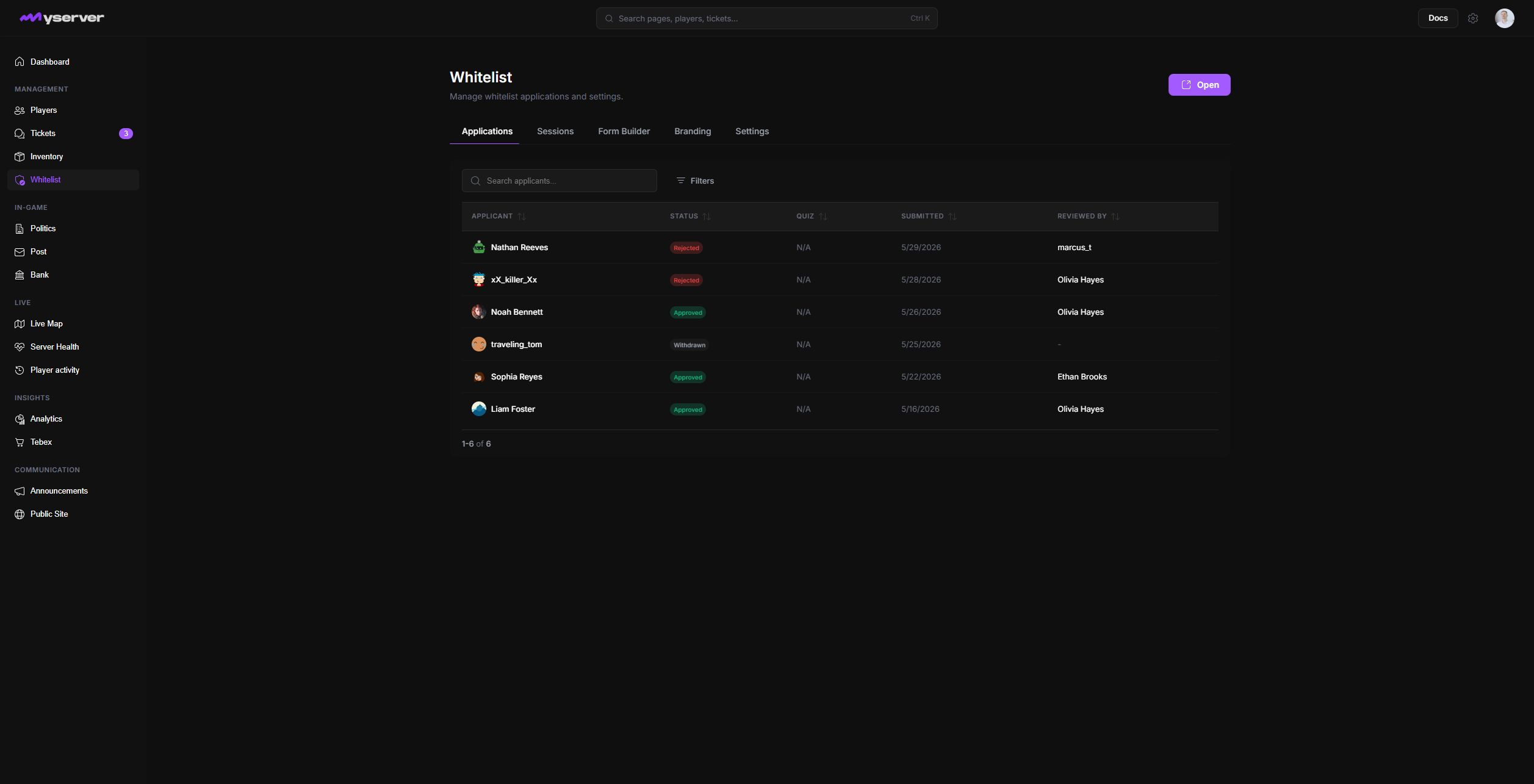1534x784 pixels.
Task: Open settings via gear icon
Action: pos(1473,18)
